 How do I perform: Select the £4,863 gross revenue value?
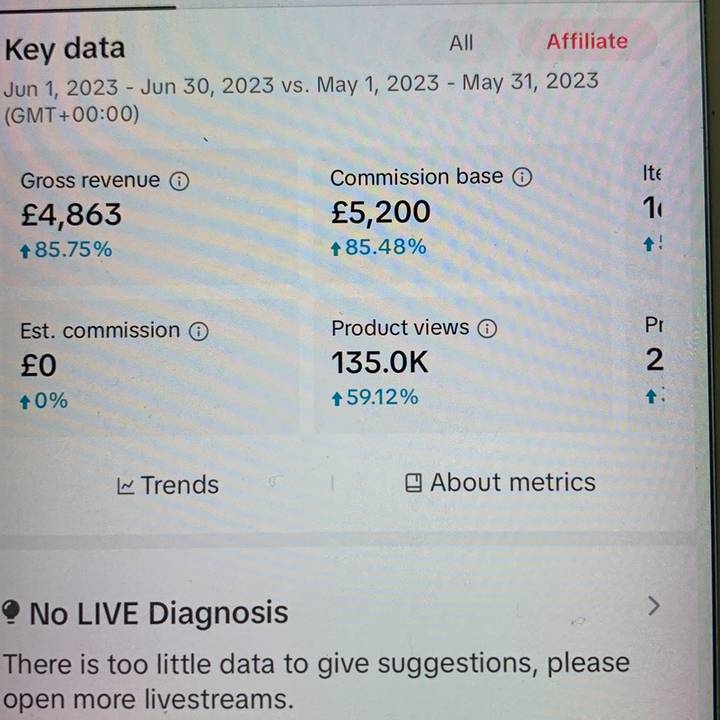(x=71, y=215)
